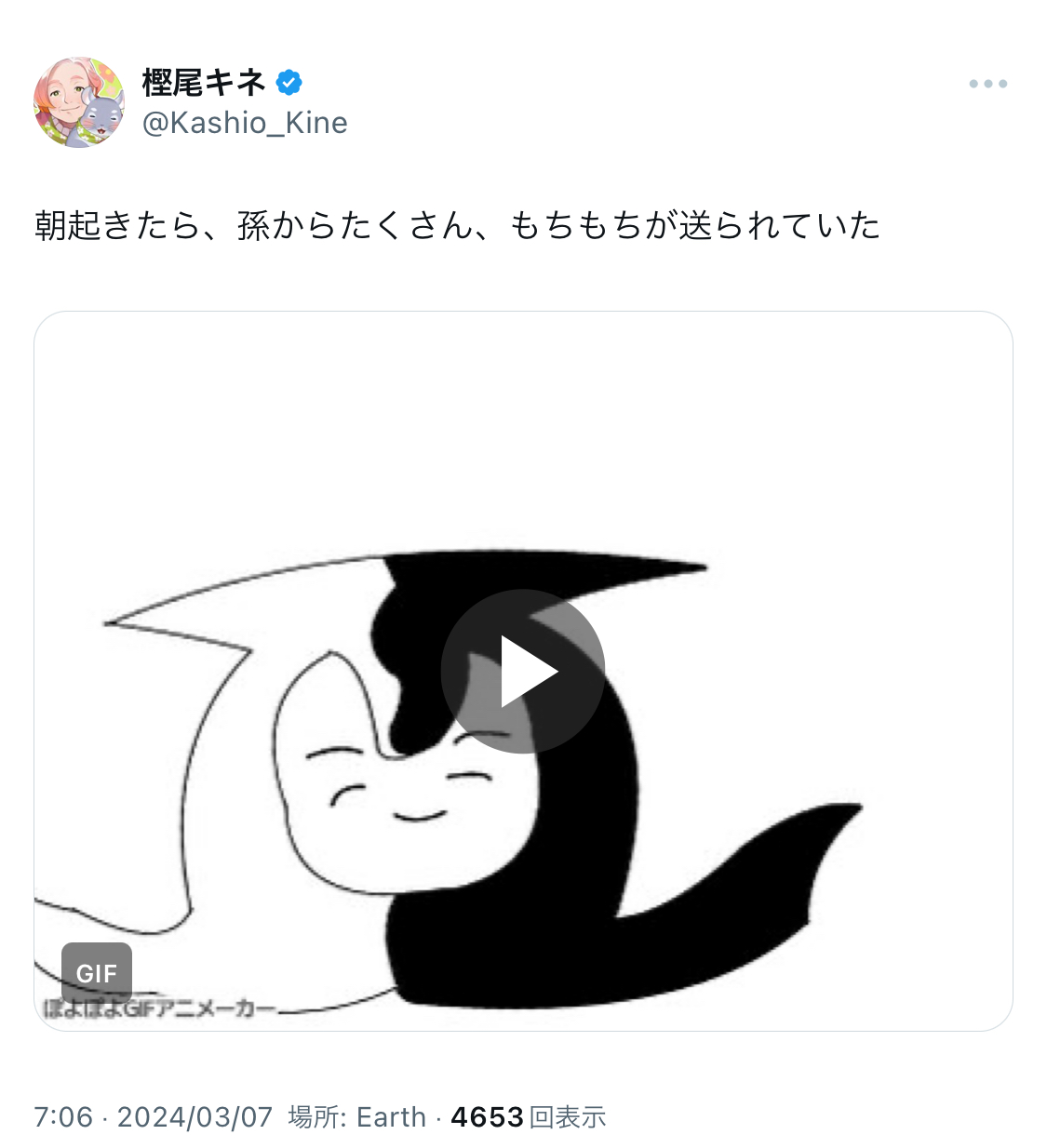Click the GIF label badge
This screenshot has height=1148, width=1047.
point(97,973)
